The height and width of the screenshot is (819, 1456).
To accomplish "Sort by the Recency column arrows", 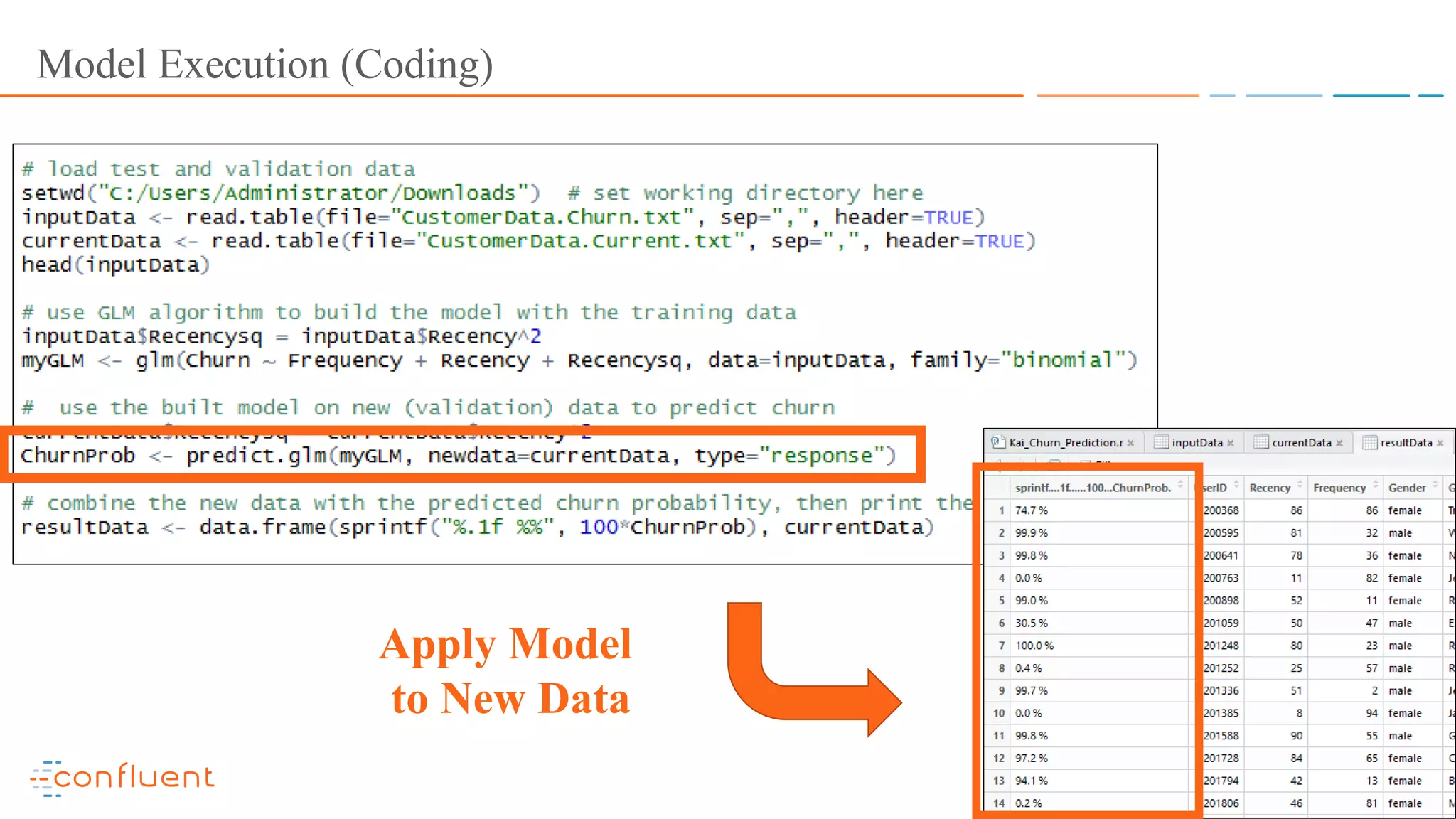I will tap(1300, 485).
